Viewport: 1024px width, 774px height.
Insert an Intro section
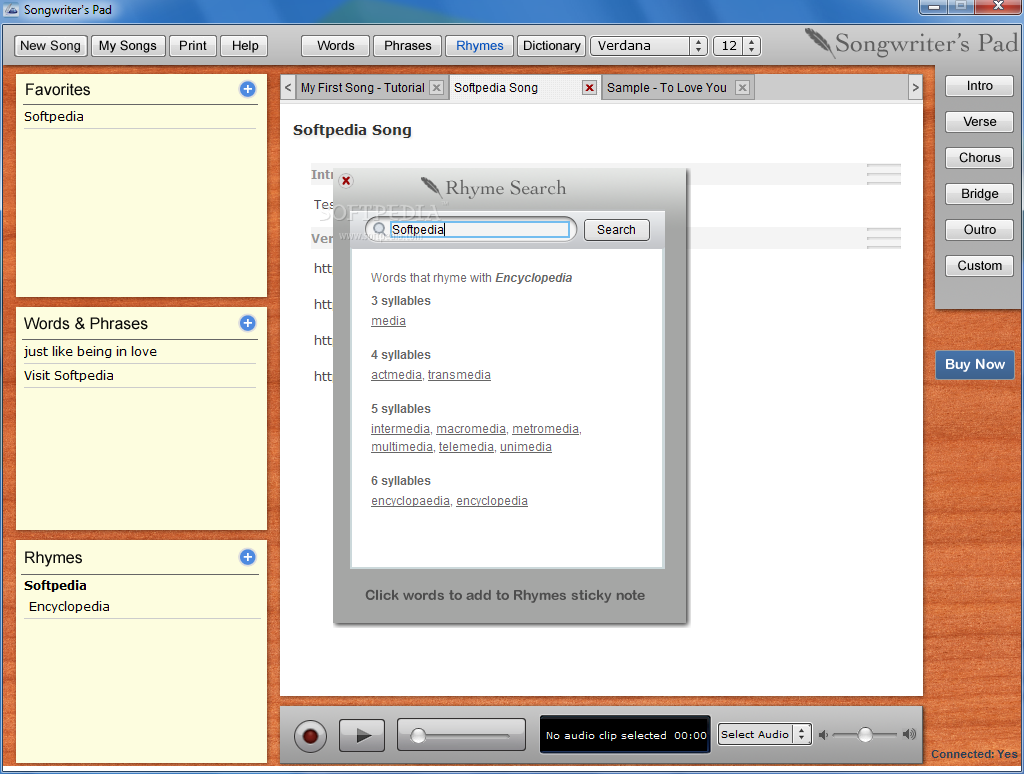(979, 86)
